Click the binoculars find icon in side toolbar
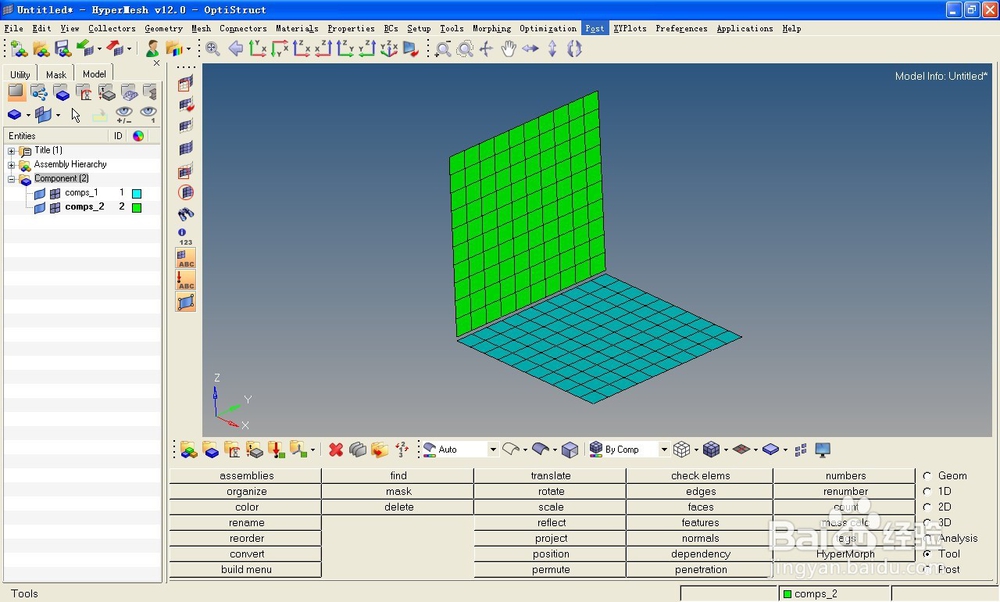The image size is (1000, 602). [186, 214]
